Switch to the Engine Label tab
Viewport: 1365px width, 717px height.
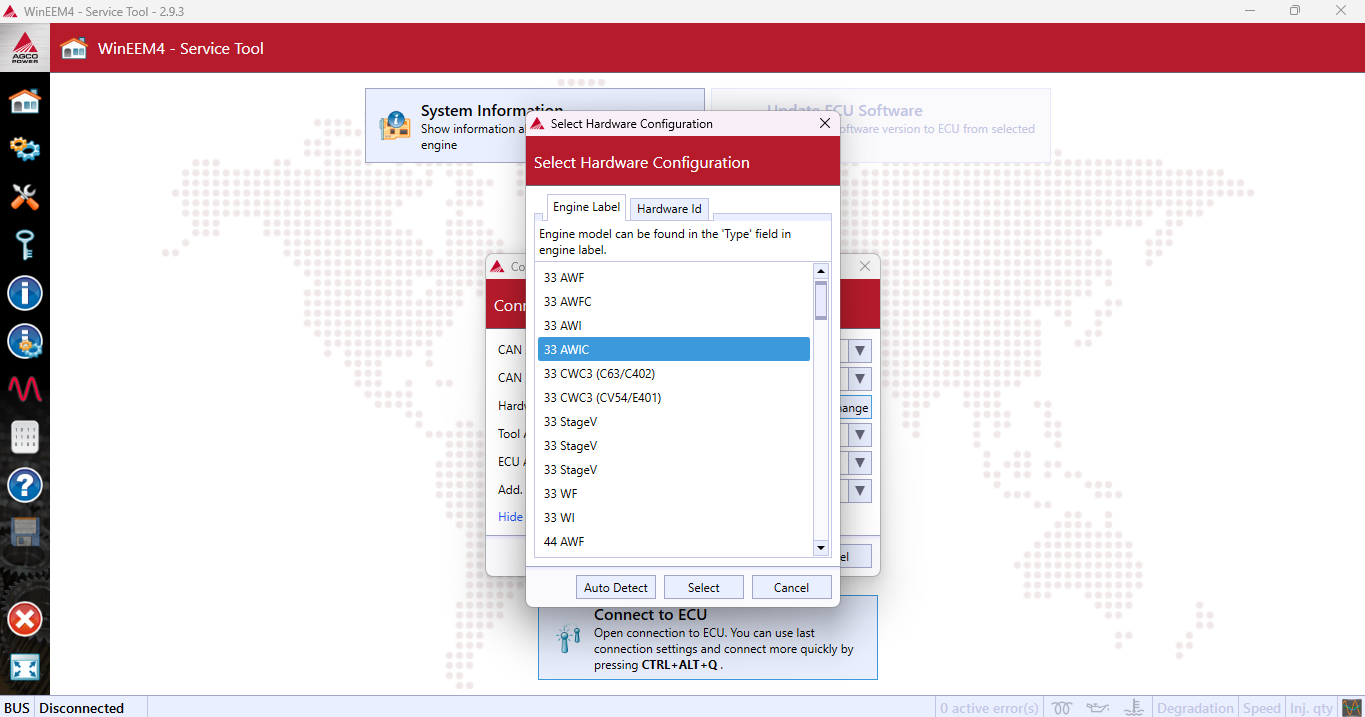click(x=587, y=207)
